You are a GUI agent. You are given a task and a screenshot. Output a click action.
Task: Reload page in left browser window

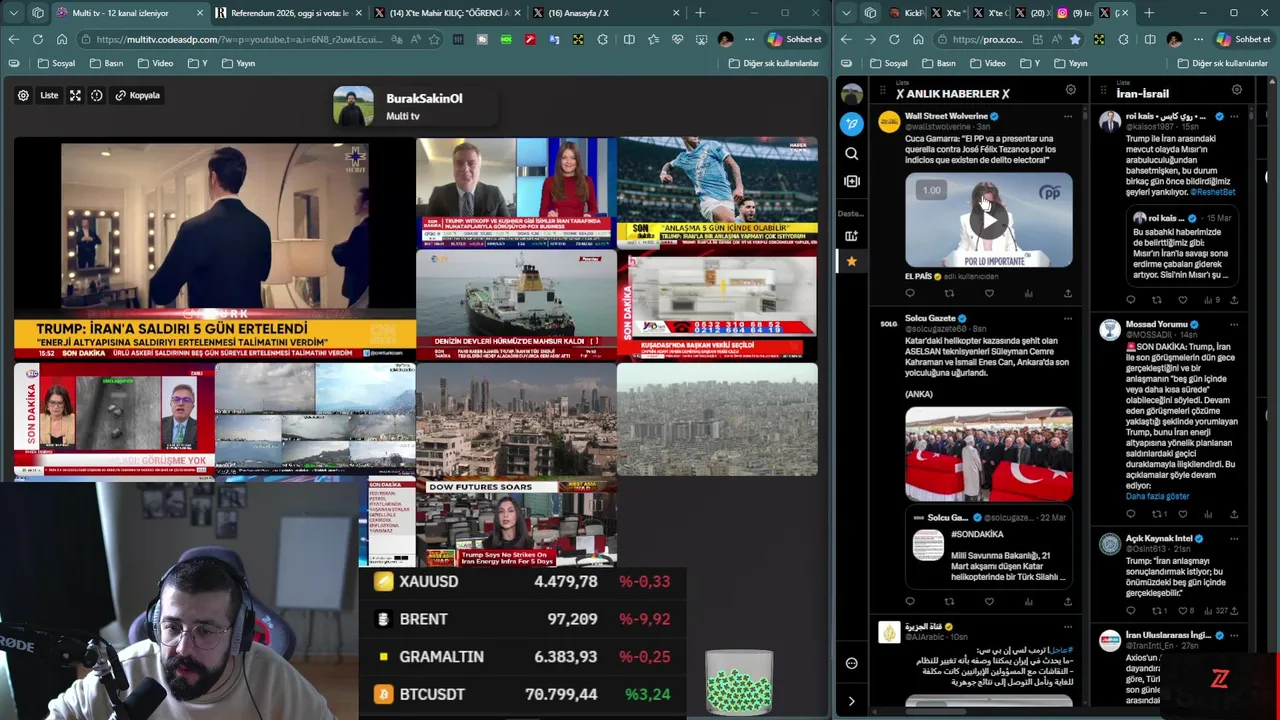[37, 39]
